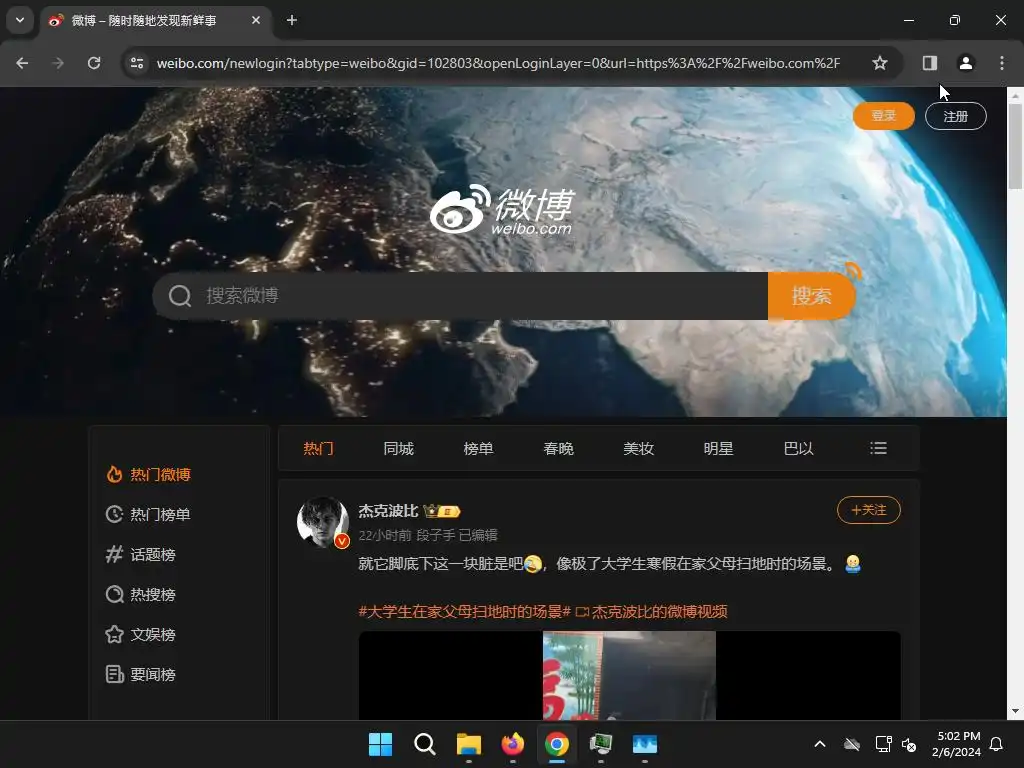Screen dimensions: 1024x768
Task: Switch to the 榜单 tab
Action: pos(478,449)
